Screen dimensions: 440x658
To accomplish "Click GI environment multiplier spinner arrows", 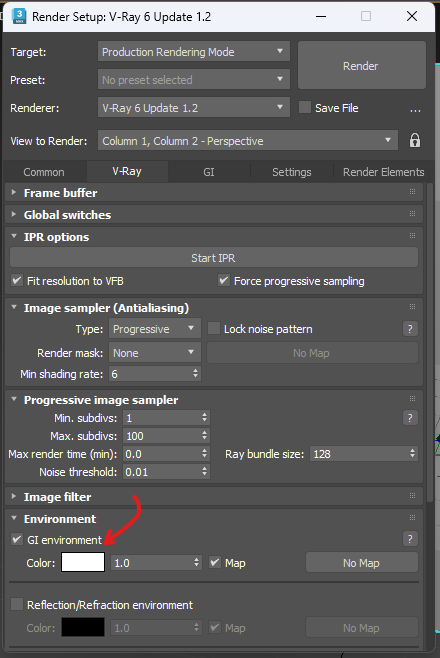I will click(x=196, y=562).
